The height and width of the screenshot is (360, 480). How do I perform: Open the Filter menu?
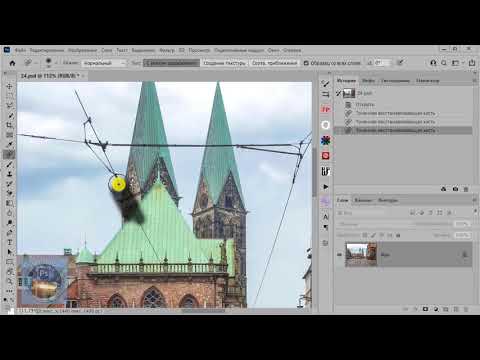pyautogui.click(x=167, y=50)
